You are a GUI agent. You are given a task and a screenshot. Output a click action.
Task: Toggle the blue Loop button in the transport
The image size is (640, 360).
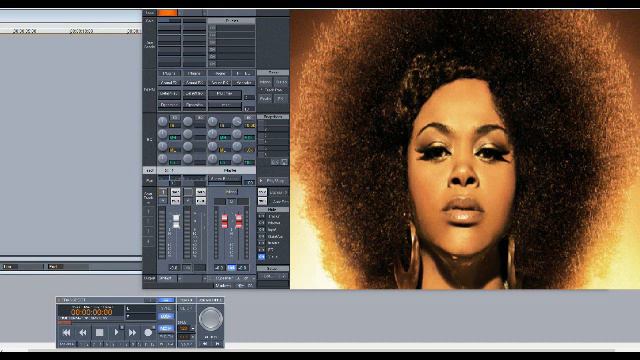click(165, 316)
